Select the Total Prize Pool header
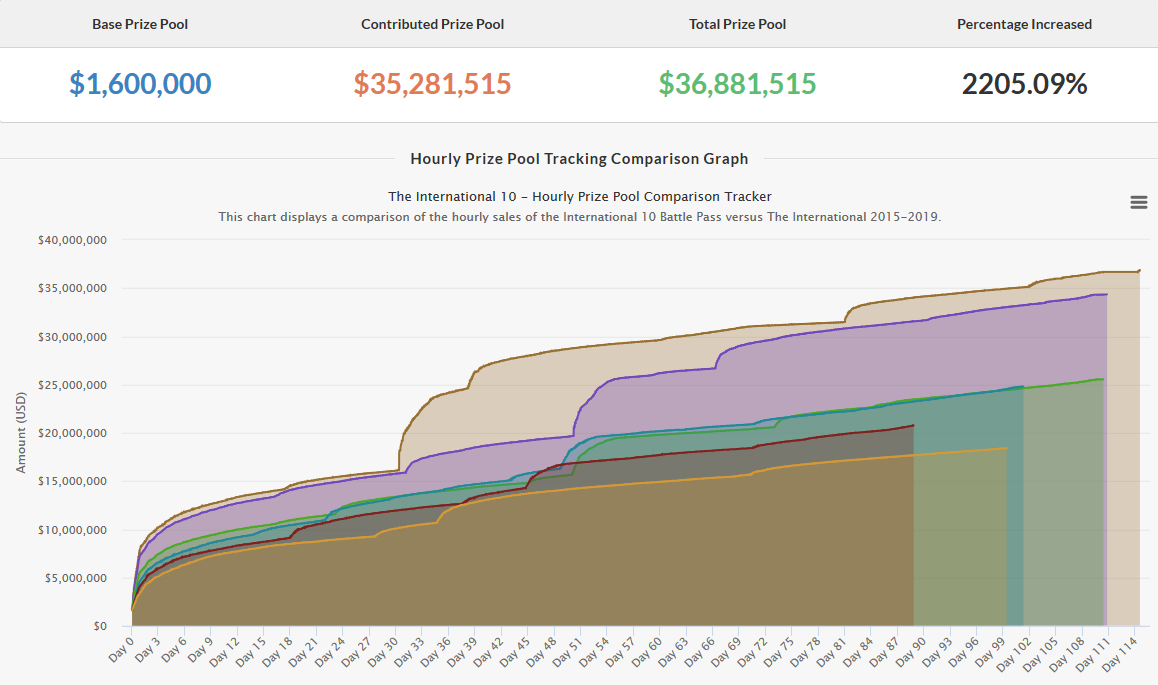The width and height of the screenshot is (1158, 685). (x=737, y=24)
